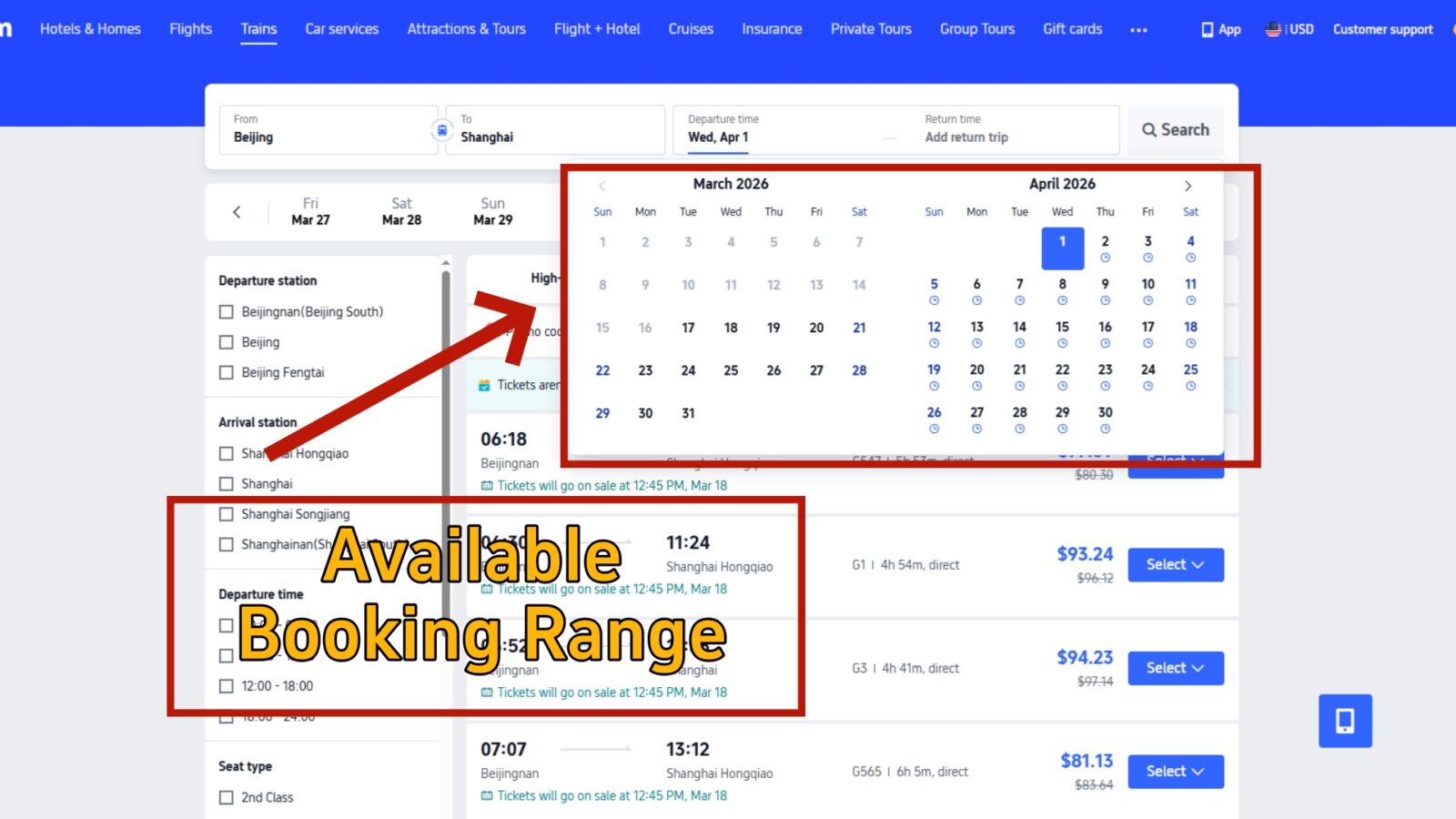Select April 10 in calendar
The image size is (1456, 819).
(1148, 291)
